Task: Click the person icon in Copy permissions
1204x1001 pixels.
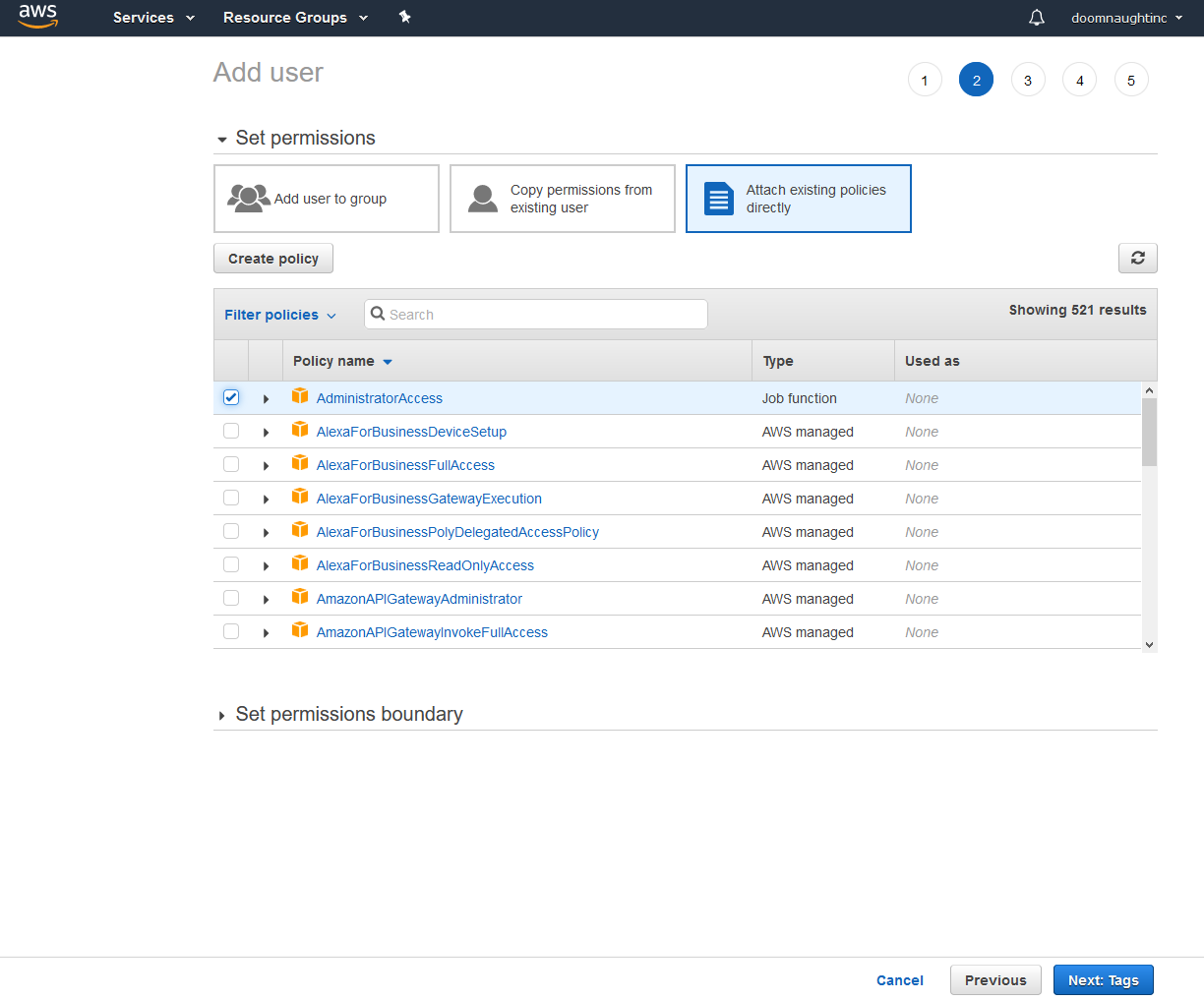Action: [483, 198]
